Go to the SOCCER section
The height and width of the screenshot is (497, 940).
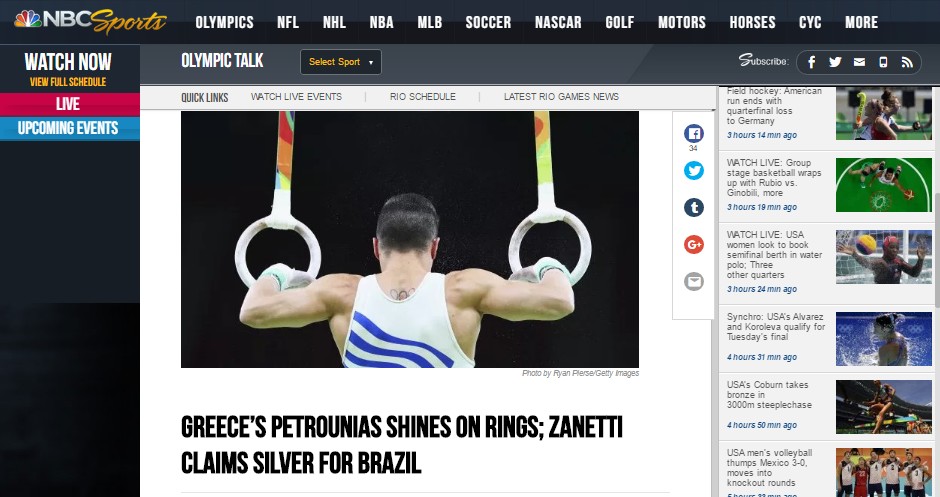point(488,22)
